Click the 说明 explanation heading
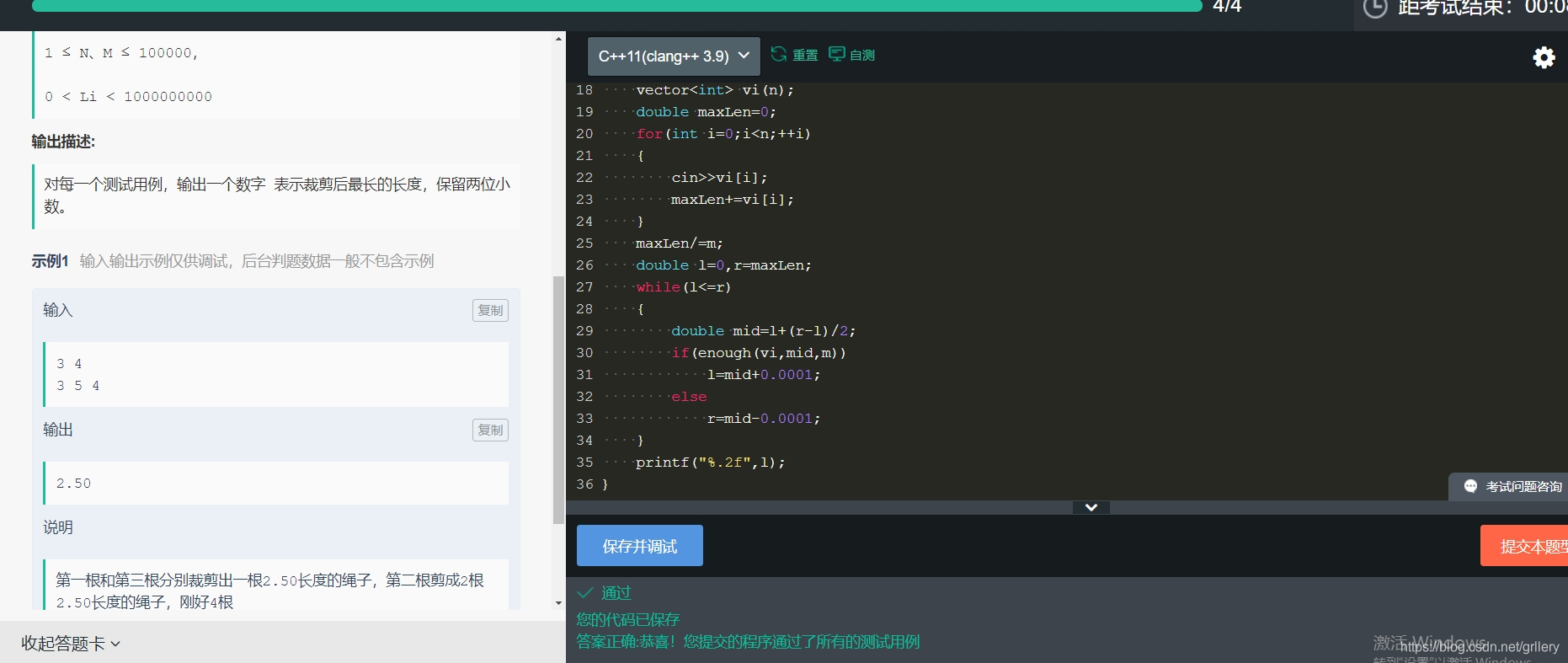The height and width of the screenshot is (663, 1568). (58, 527)
